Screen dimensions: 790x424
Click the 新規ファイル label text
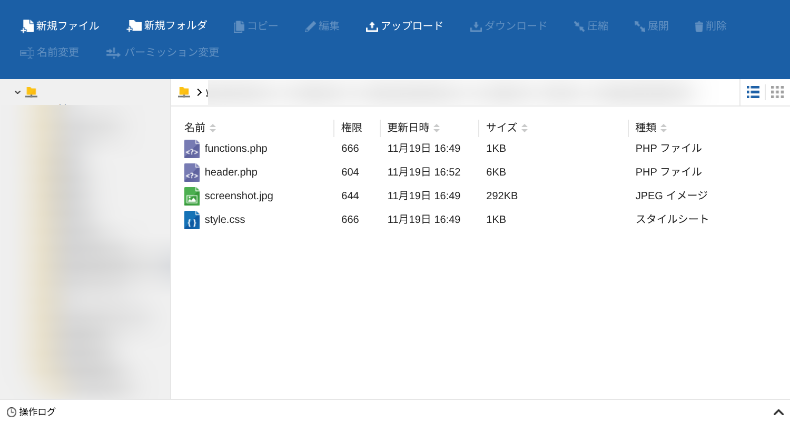(68, 26)
